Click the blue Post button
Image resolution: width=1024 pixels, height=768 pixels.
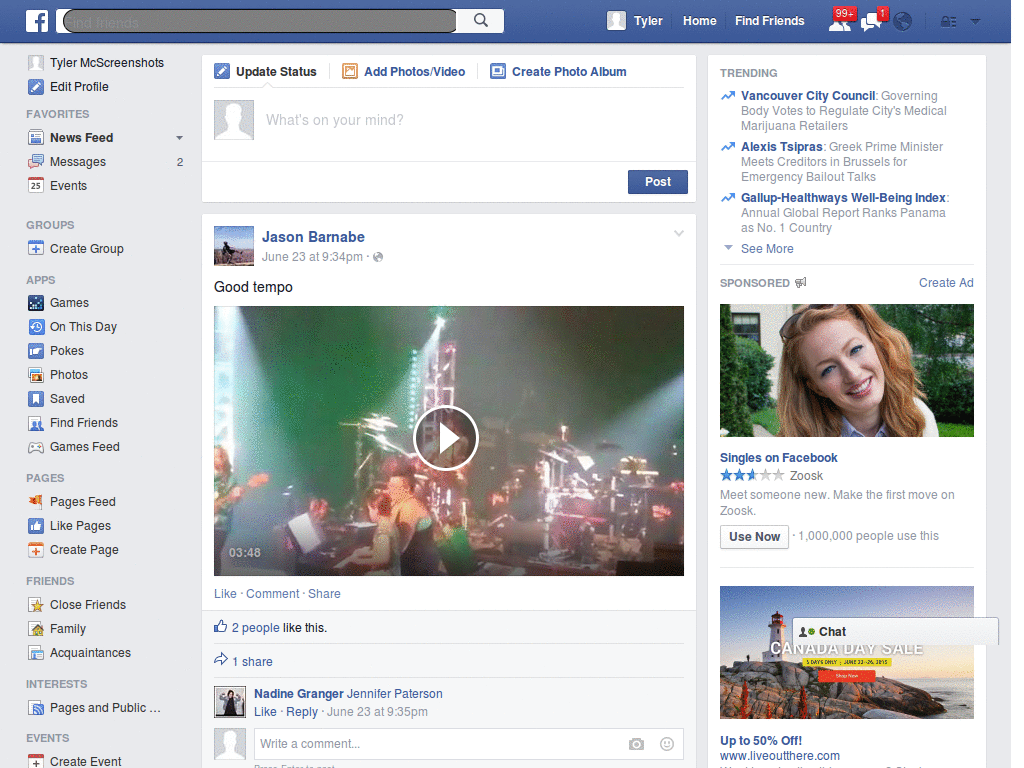tap(658, 182)
